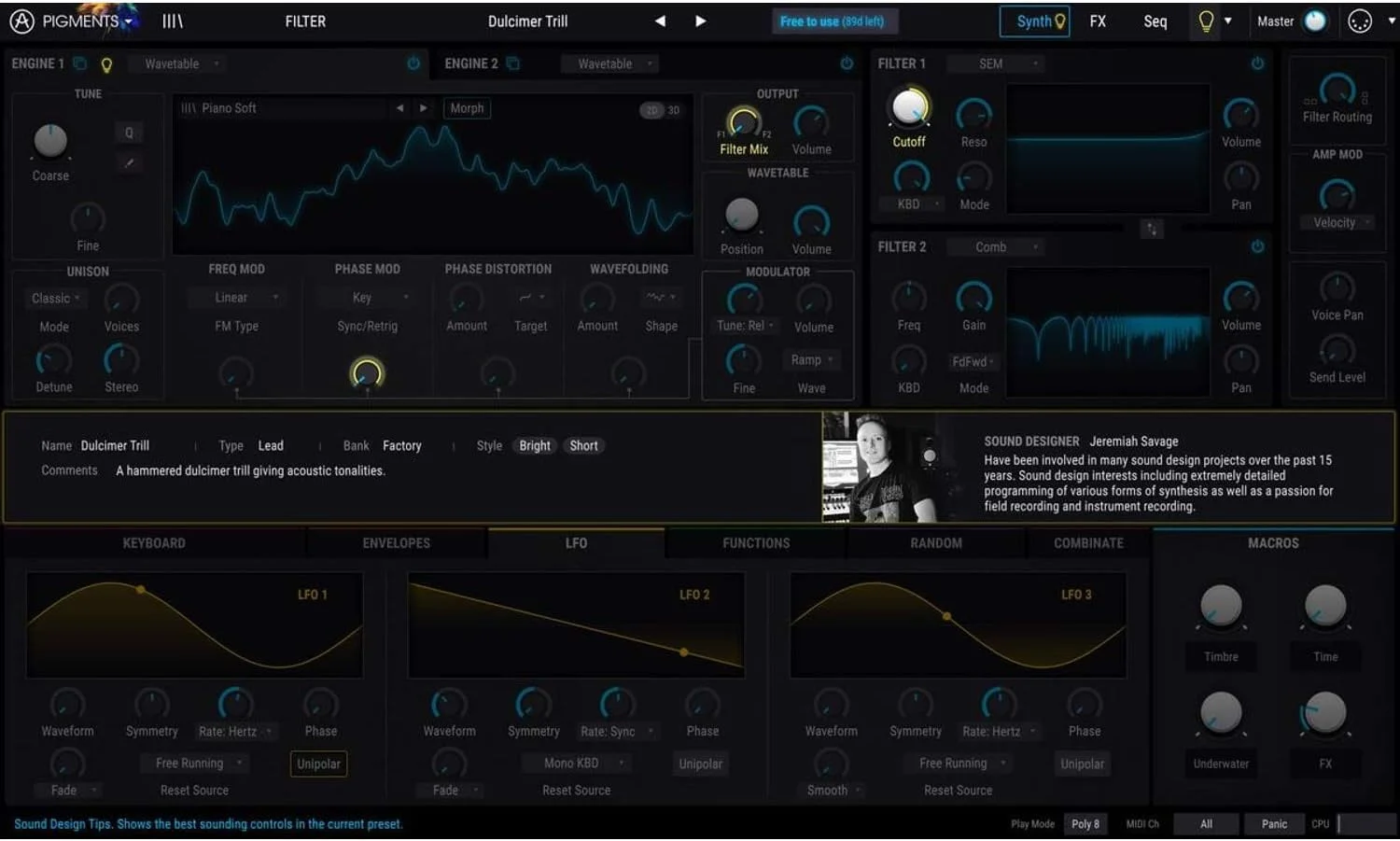This screenshot has height=841, width=1400.
Task: Expand the Filter 2 Comb type dropdown
Action: click(x=995, y=247)
